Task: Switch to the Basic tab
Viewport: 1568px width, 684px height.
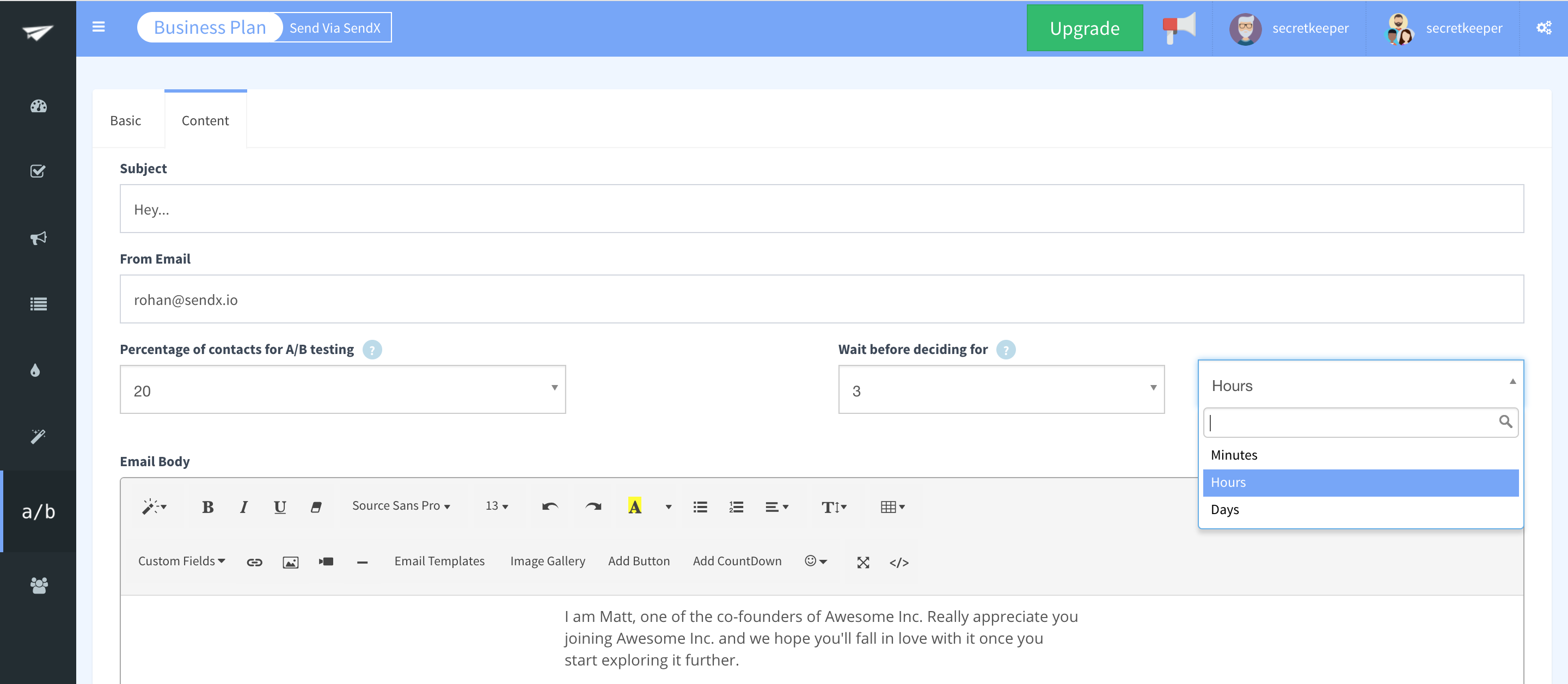Action: point(125,120)
